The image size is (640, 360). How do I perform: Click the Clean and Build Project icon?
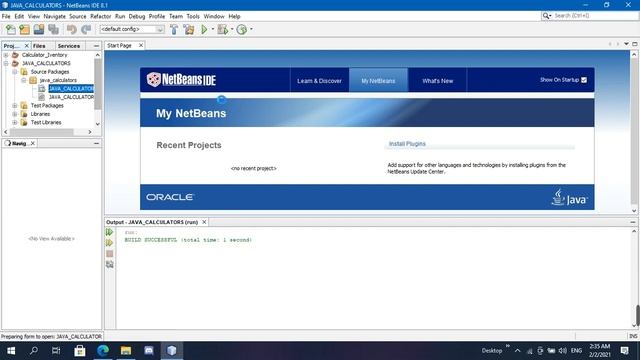tap(189, 29)
